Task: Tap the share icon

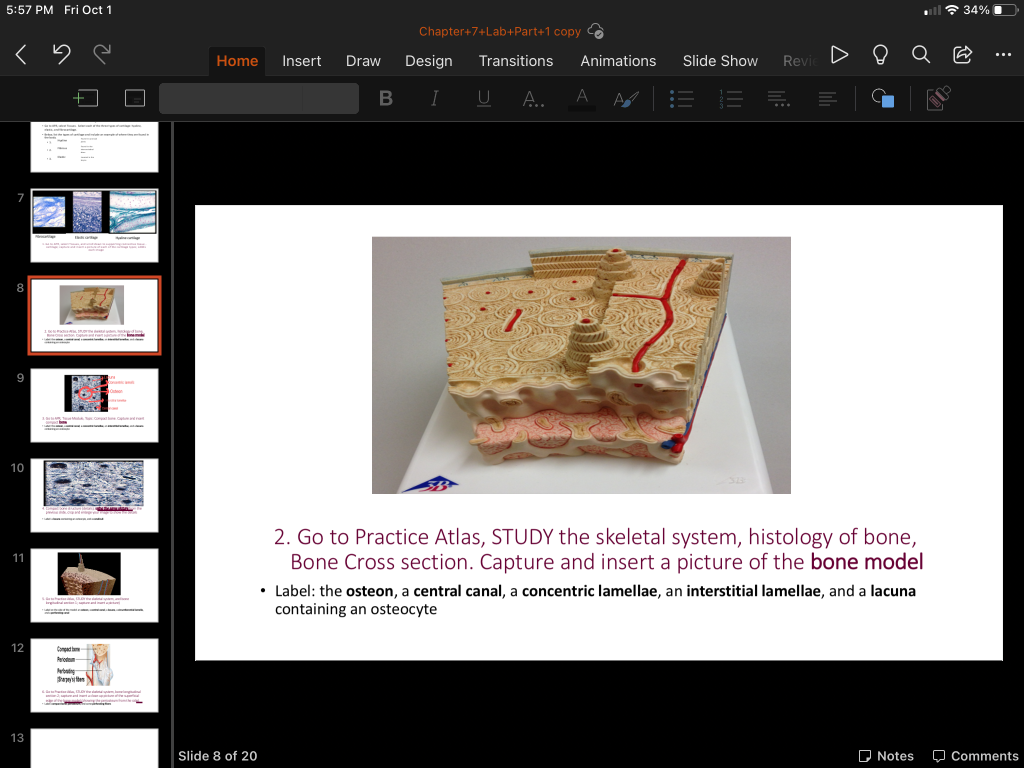Action: [962, 55]
